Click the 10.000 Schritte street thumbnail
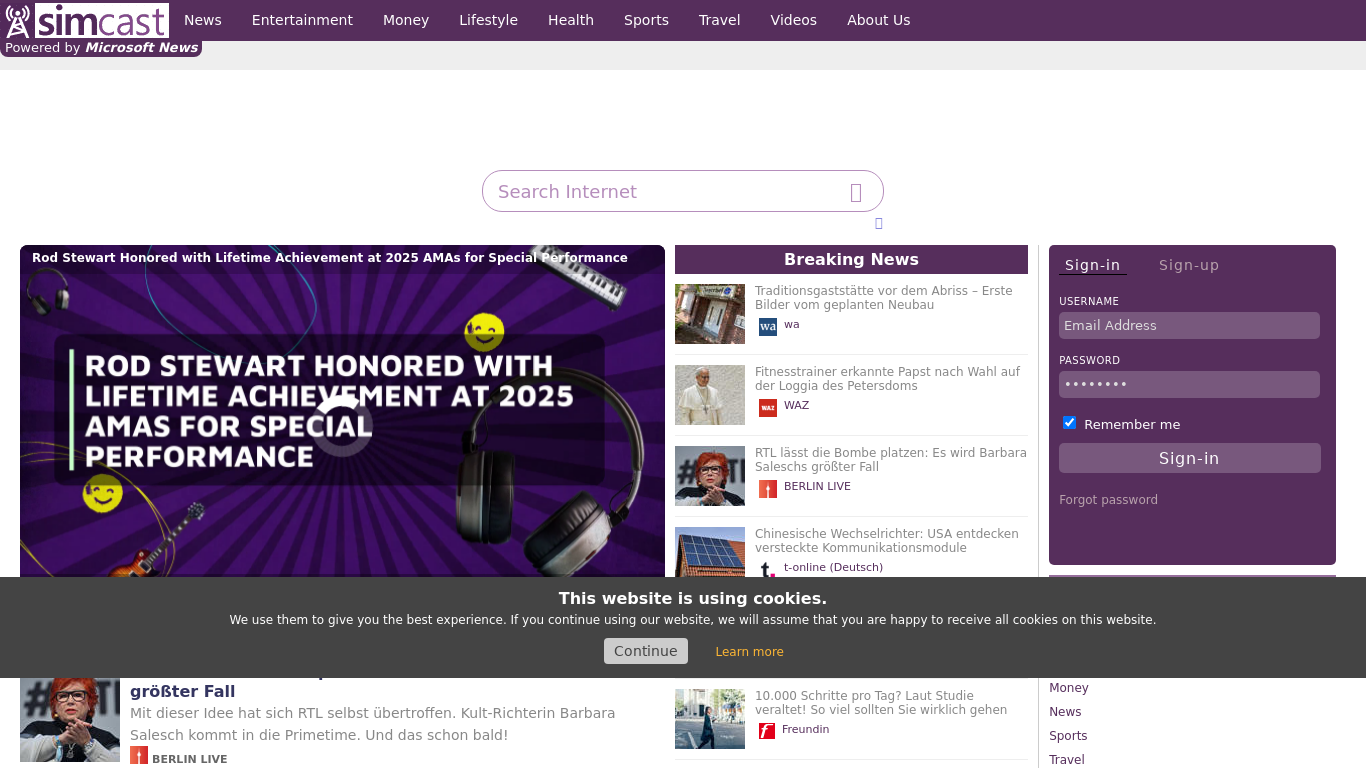 click(x=710, y=719)
